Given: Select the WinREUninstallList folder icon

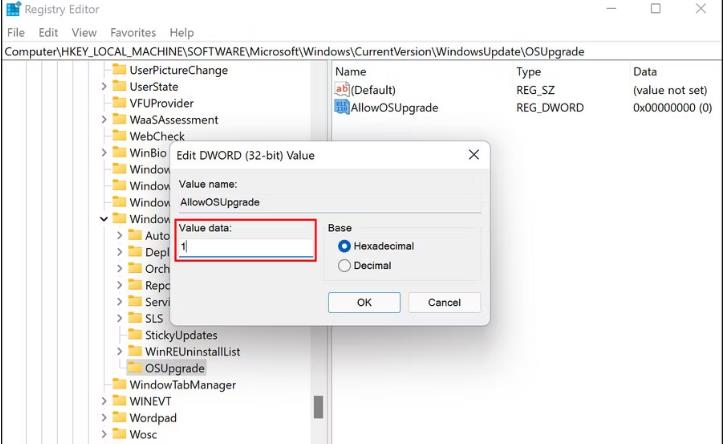Looking at the screenshot, I should 135,351.
